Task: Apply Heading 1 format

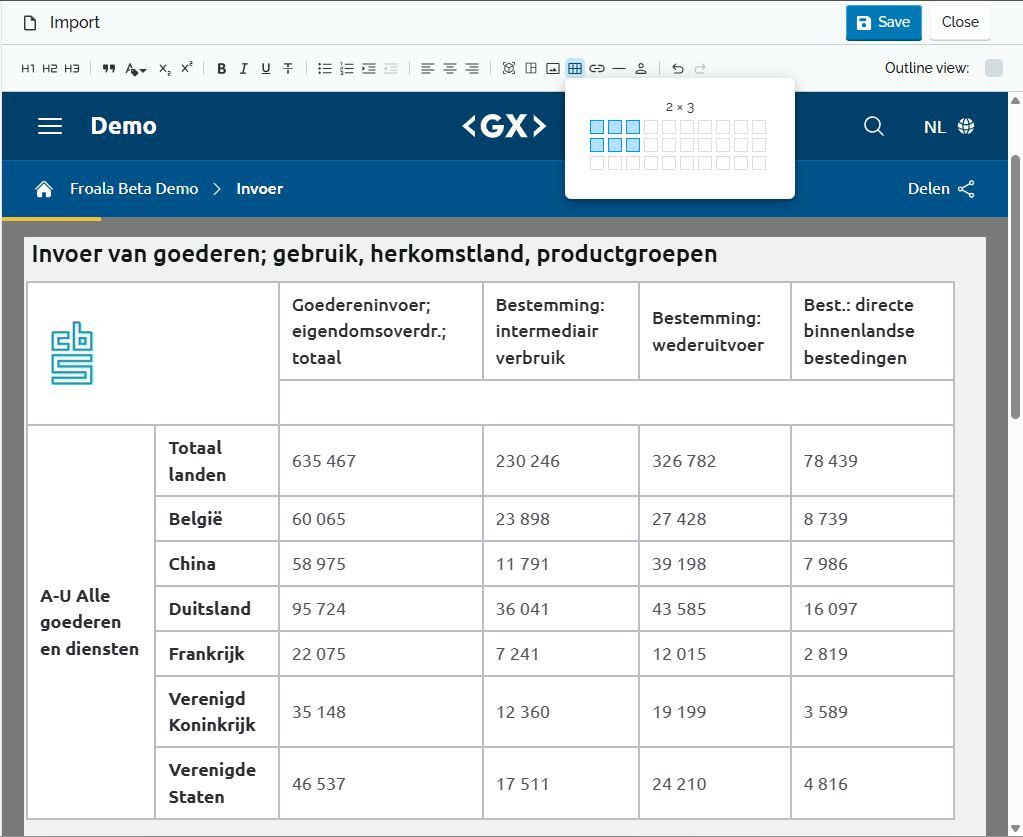Action: pos(28,68)
